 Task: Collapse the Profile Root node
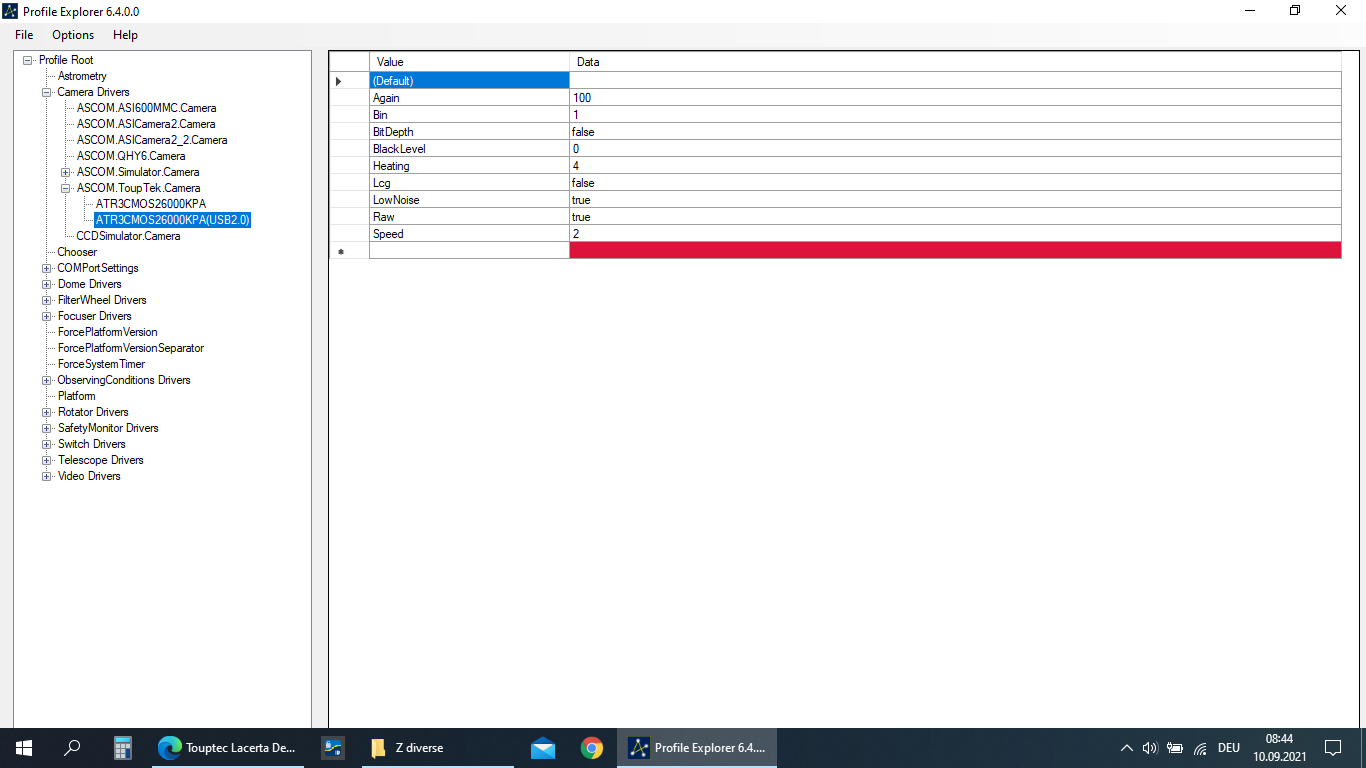[28, 60]
